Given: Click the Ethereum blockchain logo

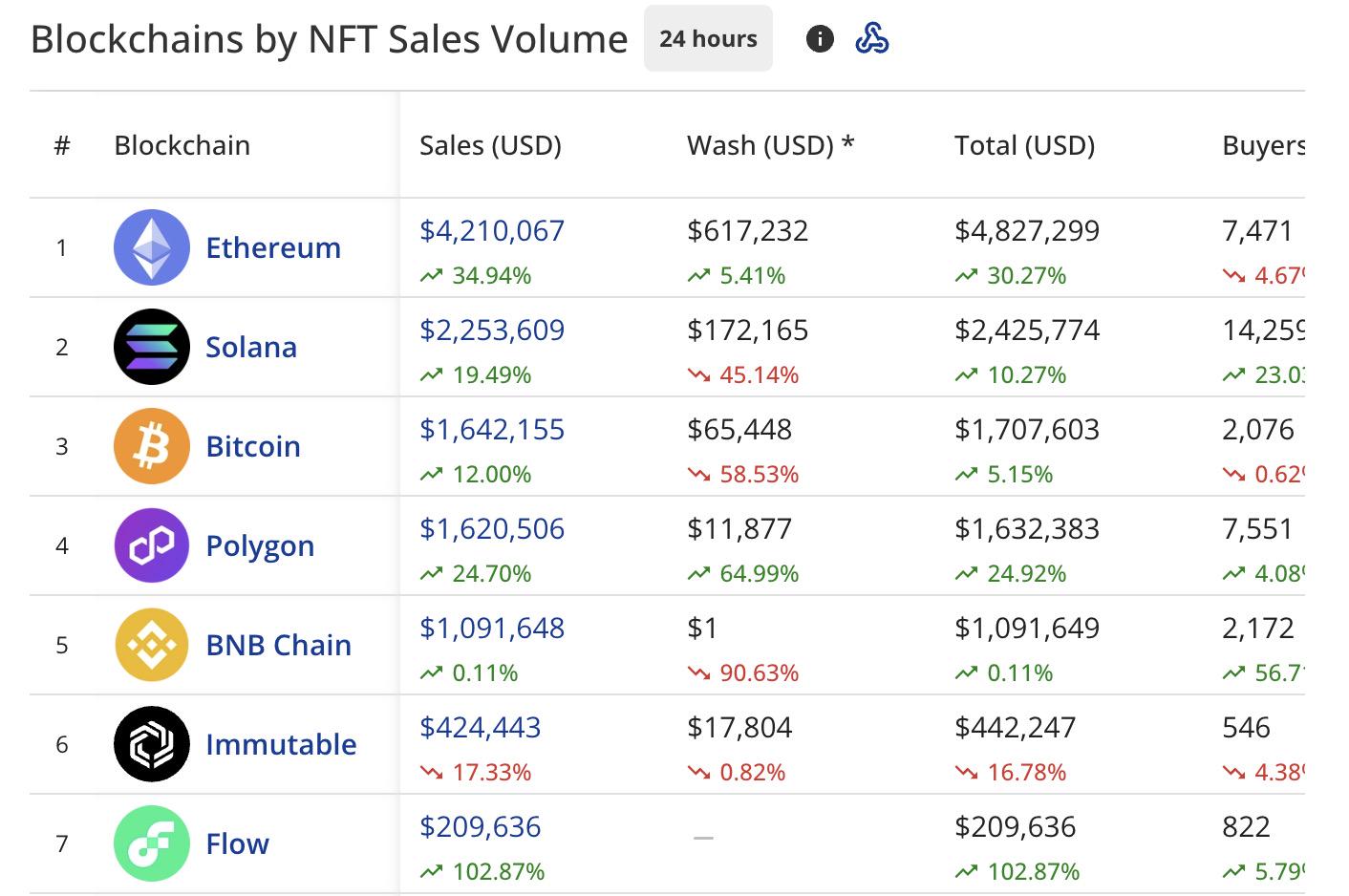Looking at the screenshot, I should (x=151, y=247).
